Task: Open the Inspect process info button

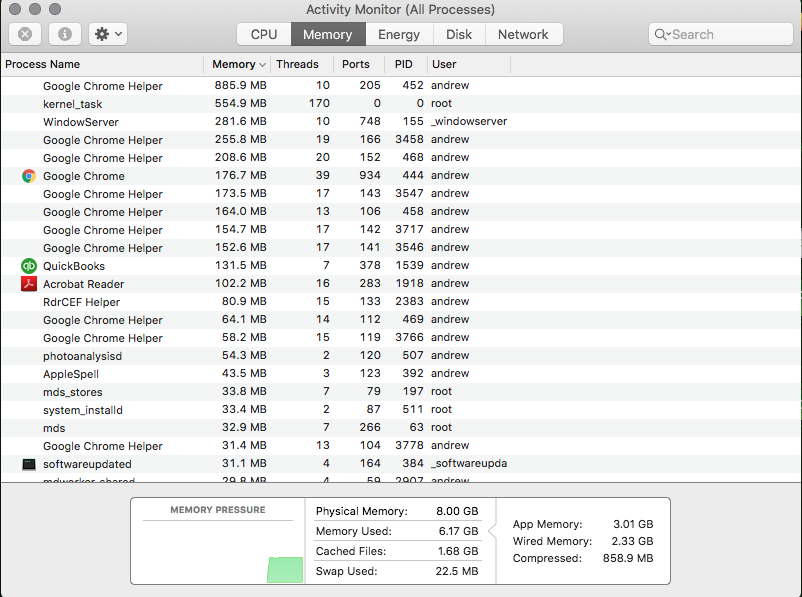Action: click(64, 34)
